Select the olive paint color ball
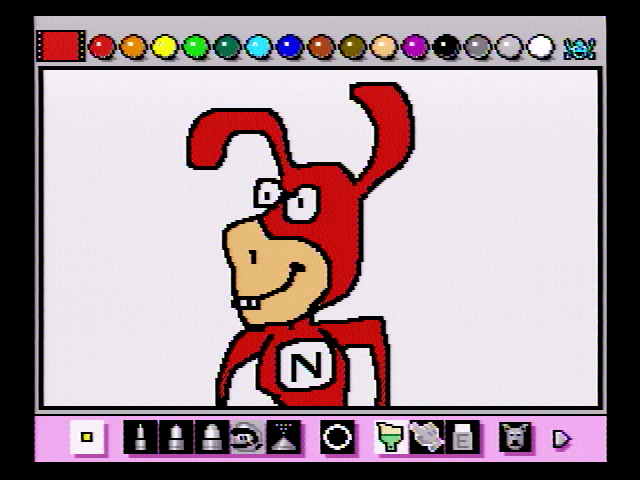Image resolution: width=640 pixels, height=480 pixels. 352,46
